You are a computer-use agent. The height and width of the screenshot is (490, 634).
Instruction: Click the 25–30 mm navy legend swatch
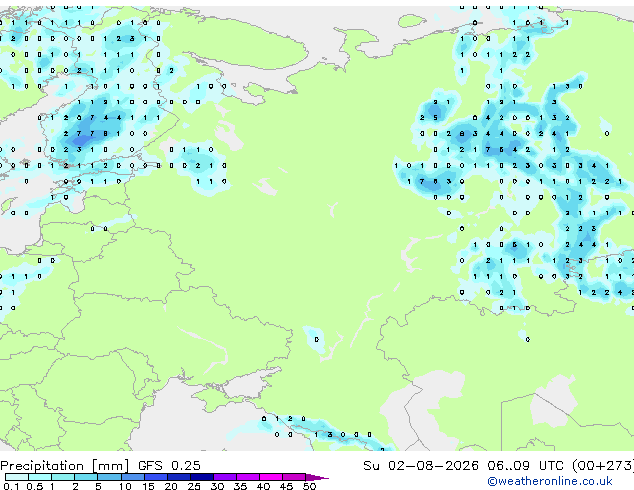201,477
